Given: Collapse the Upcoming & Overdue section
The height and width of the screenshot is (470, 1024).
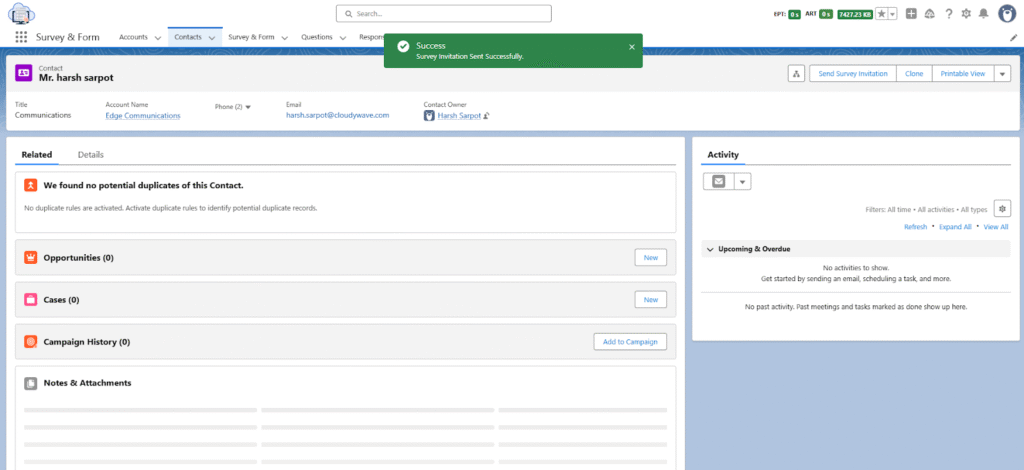Looking at the screenshot, I should 709,249.
